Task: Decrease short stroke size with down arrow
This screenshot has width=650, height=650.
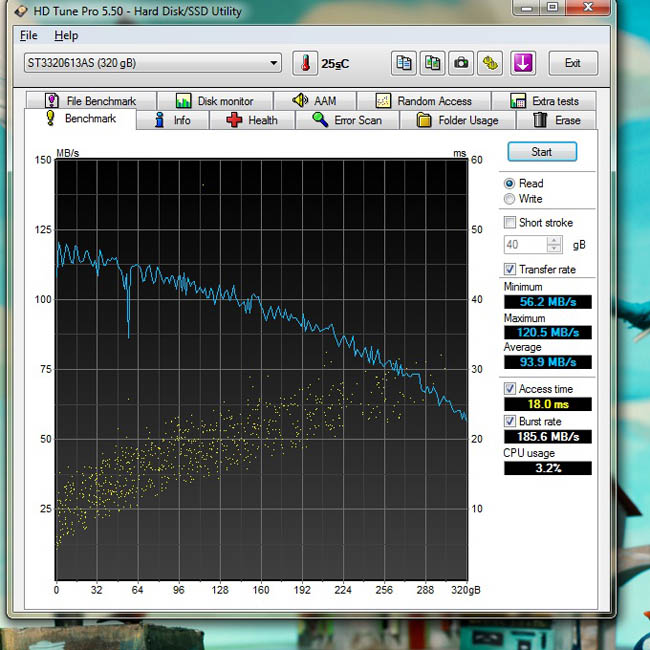Action: (x=554, y=249)
